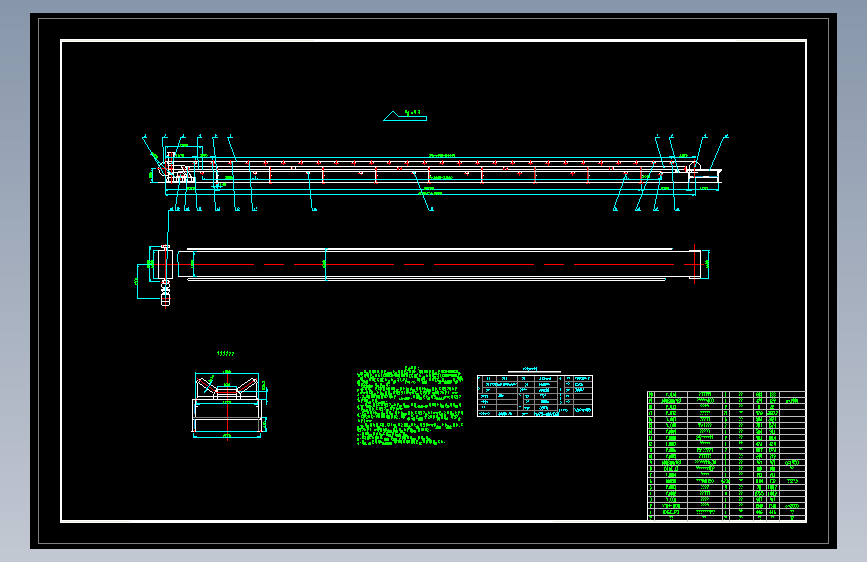867x562 pixels.
Task: Select the parts list table at bottom right
Action: tap(727, 456)
